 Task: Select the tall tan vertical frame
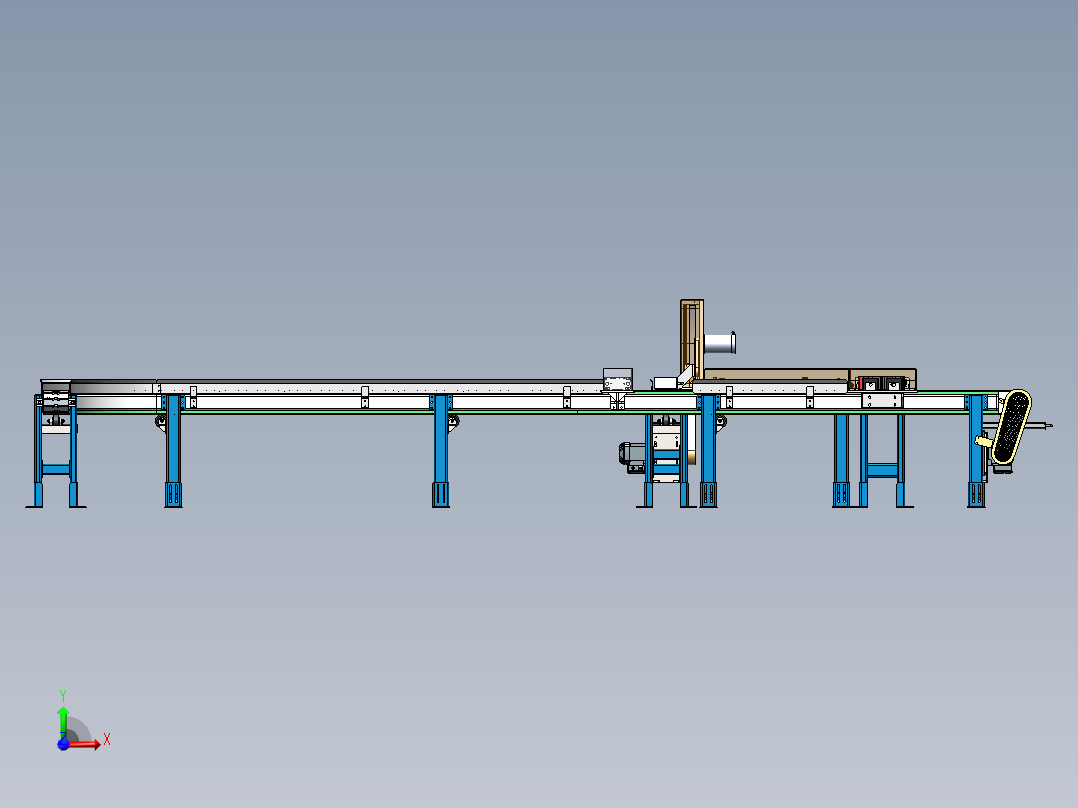pyautogui.click(x=692, y=340)
